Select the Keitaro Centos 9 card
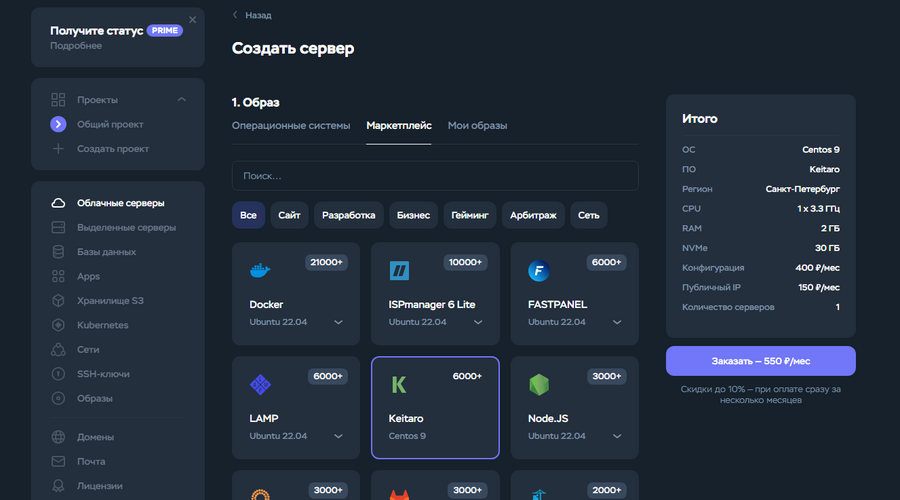 [x=435, y=408]
